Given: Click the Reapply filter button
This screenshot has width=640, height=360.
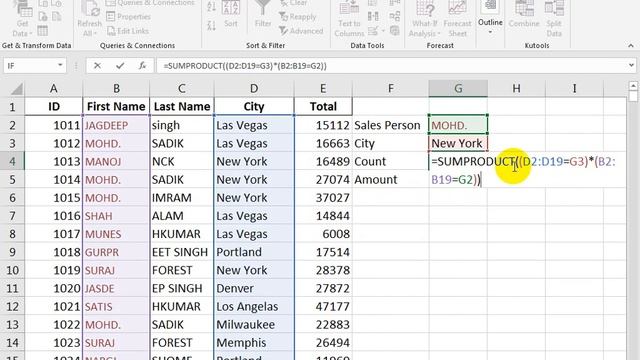Looking at the screenshot, I should [298, 17].
